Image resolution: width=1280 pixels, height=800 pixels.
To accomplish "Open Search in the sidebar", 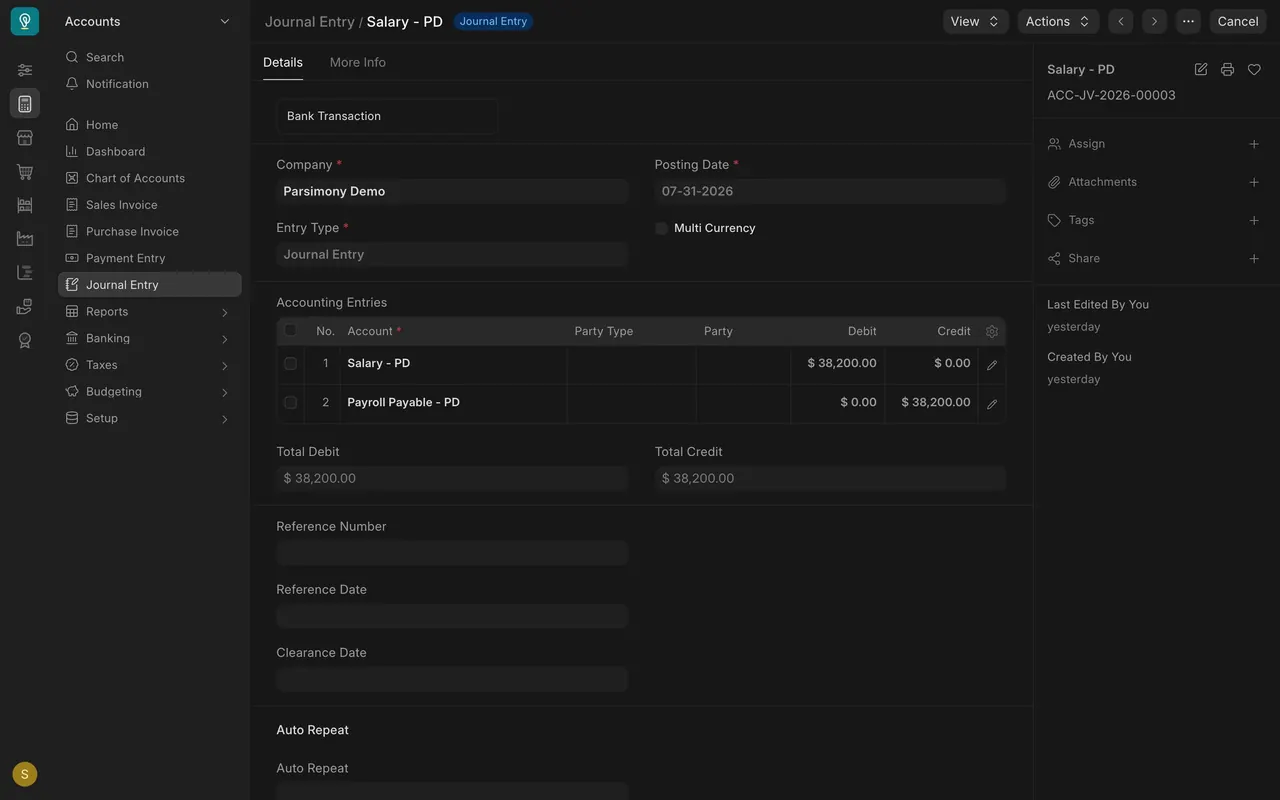I will point(150,57).
